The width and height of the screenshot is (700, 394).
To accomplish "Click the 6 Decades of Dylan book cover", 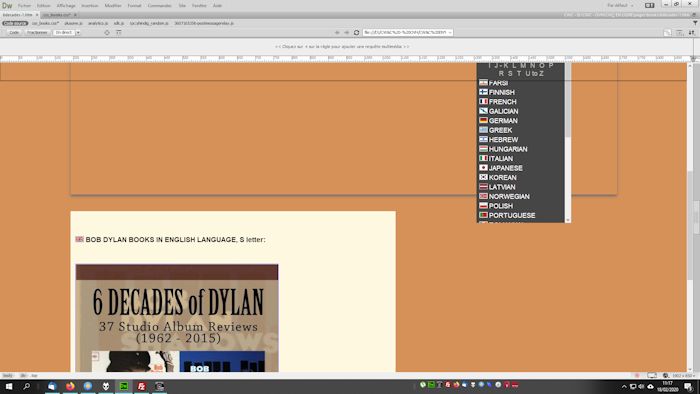I will pos(177,318).
